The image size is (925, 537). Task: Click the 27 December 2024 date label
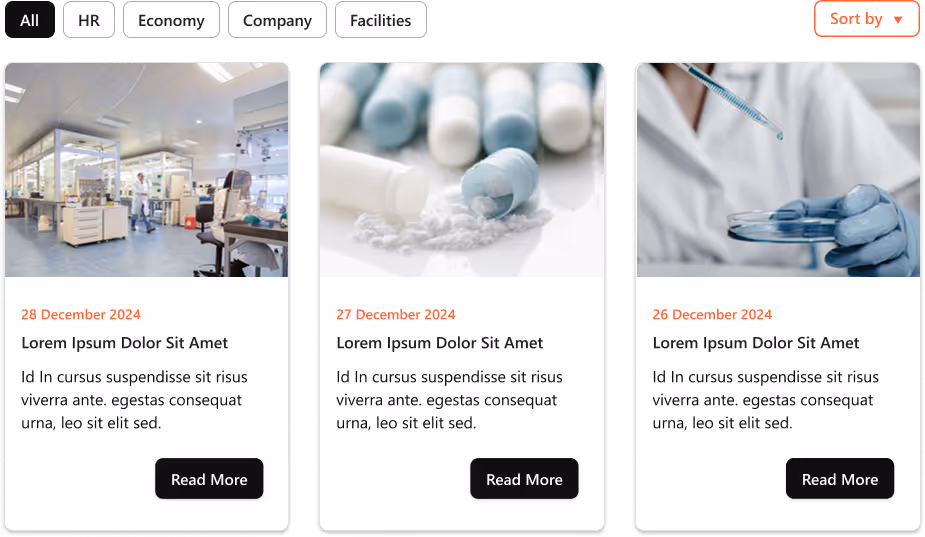pos(396,315)
